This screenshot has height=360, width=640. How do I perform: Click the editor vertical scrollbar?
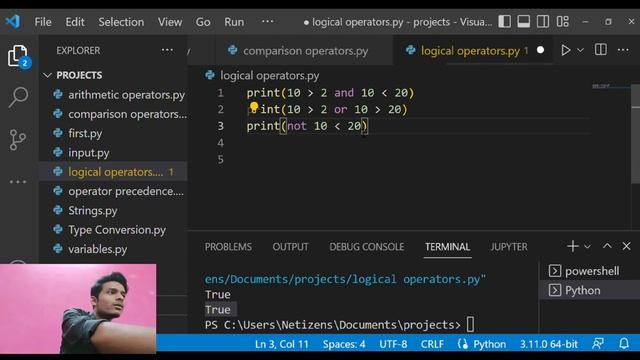(x=636, y=134)
